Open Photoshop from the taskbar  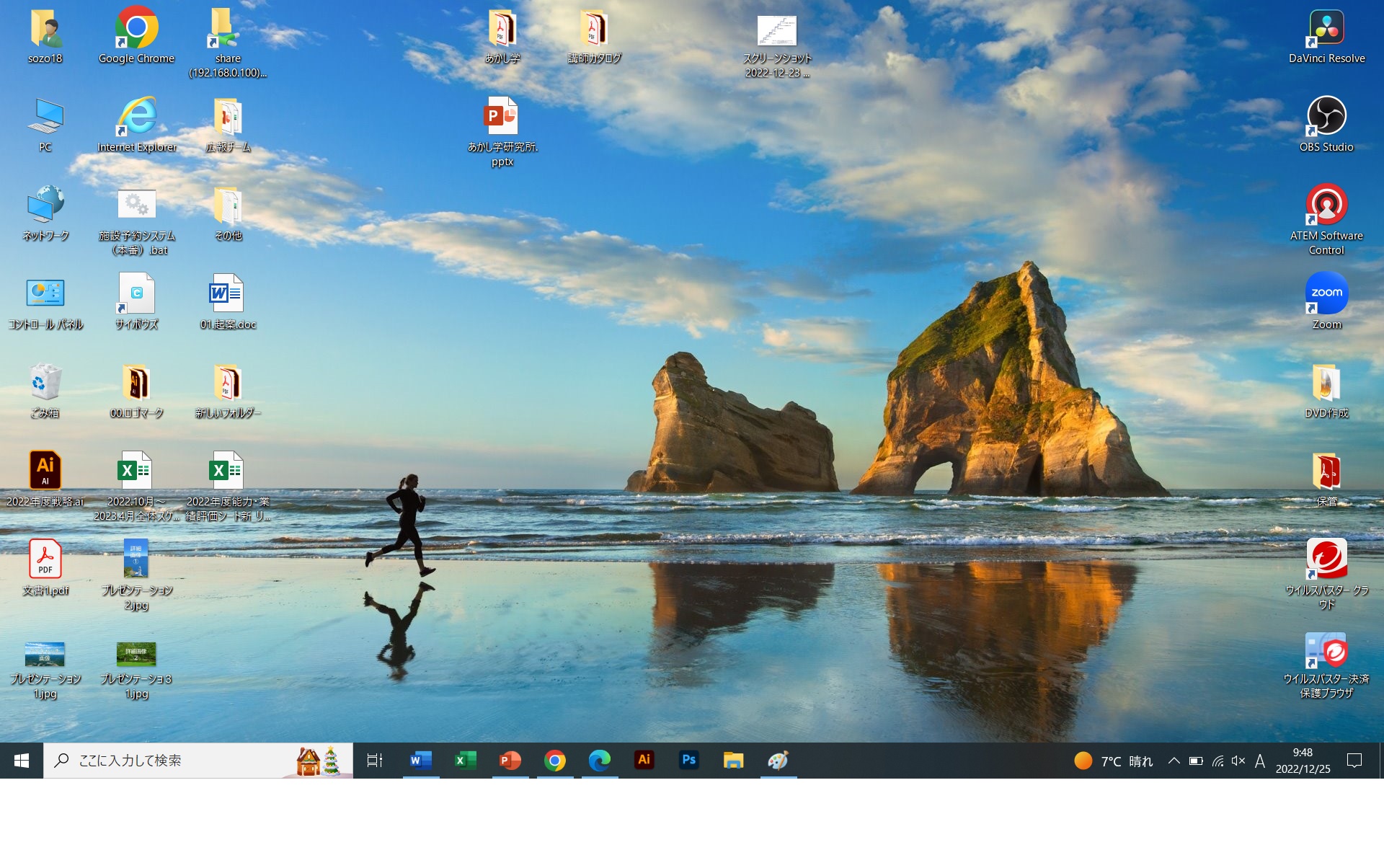coord(688,760)
